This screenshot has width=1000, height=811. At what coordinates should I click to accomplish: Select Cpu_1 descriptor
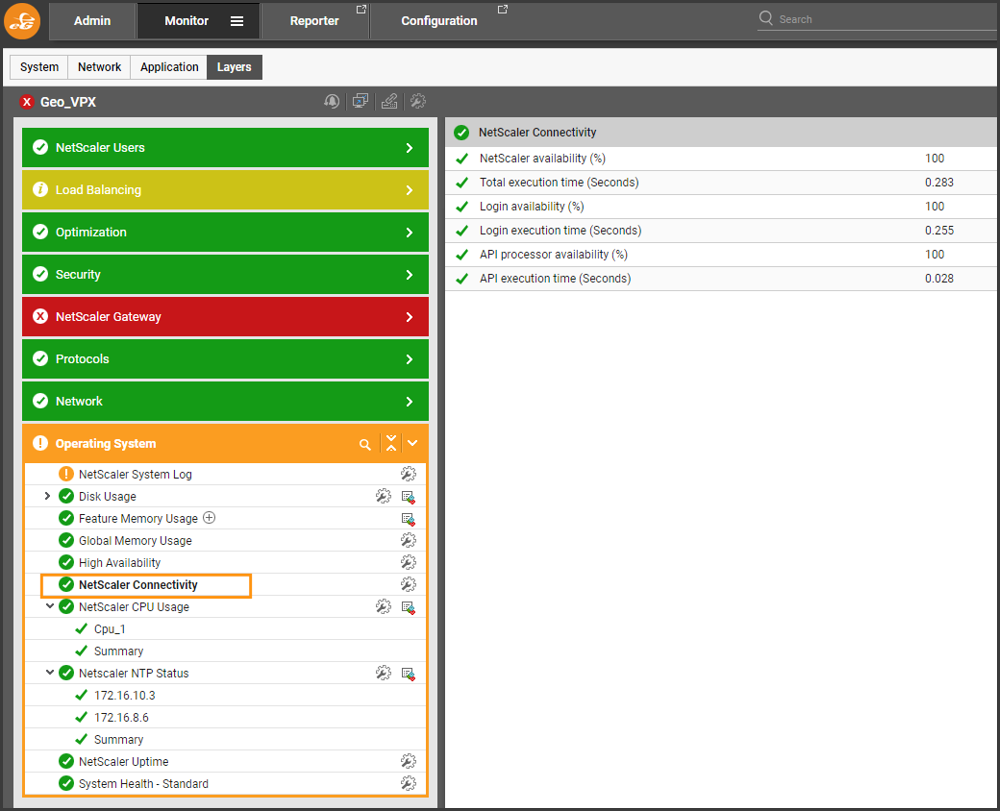coord(110,629)
